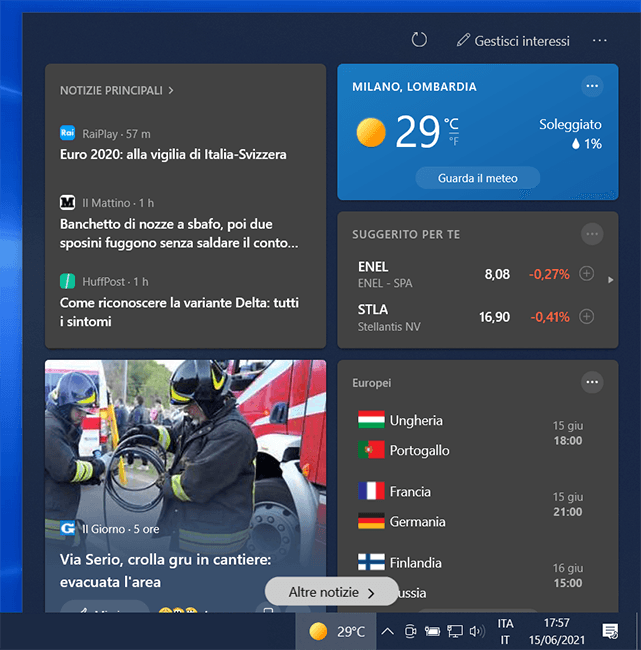Open Suggerito per te card options
This screenshot has width=641, height=650.
pos(592,234)
